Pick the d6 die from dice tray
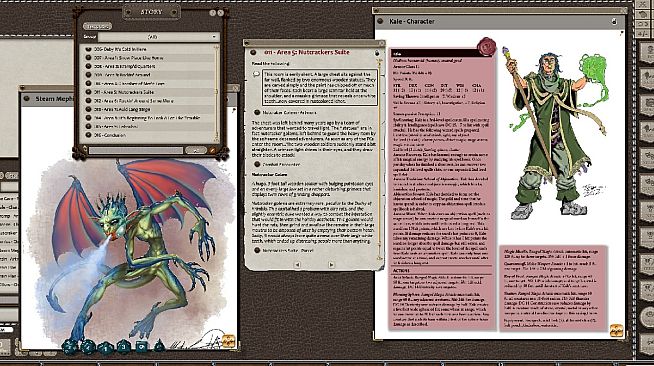This screenshot has height=366, width=654. [x=141, y=346]
